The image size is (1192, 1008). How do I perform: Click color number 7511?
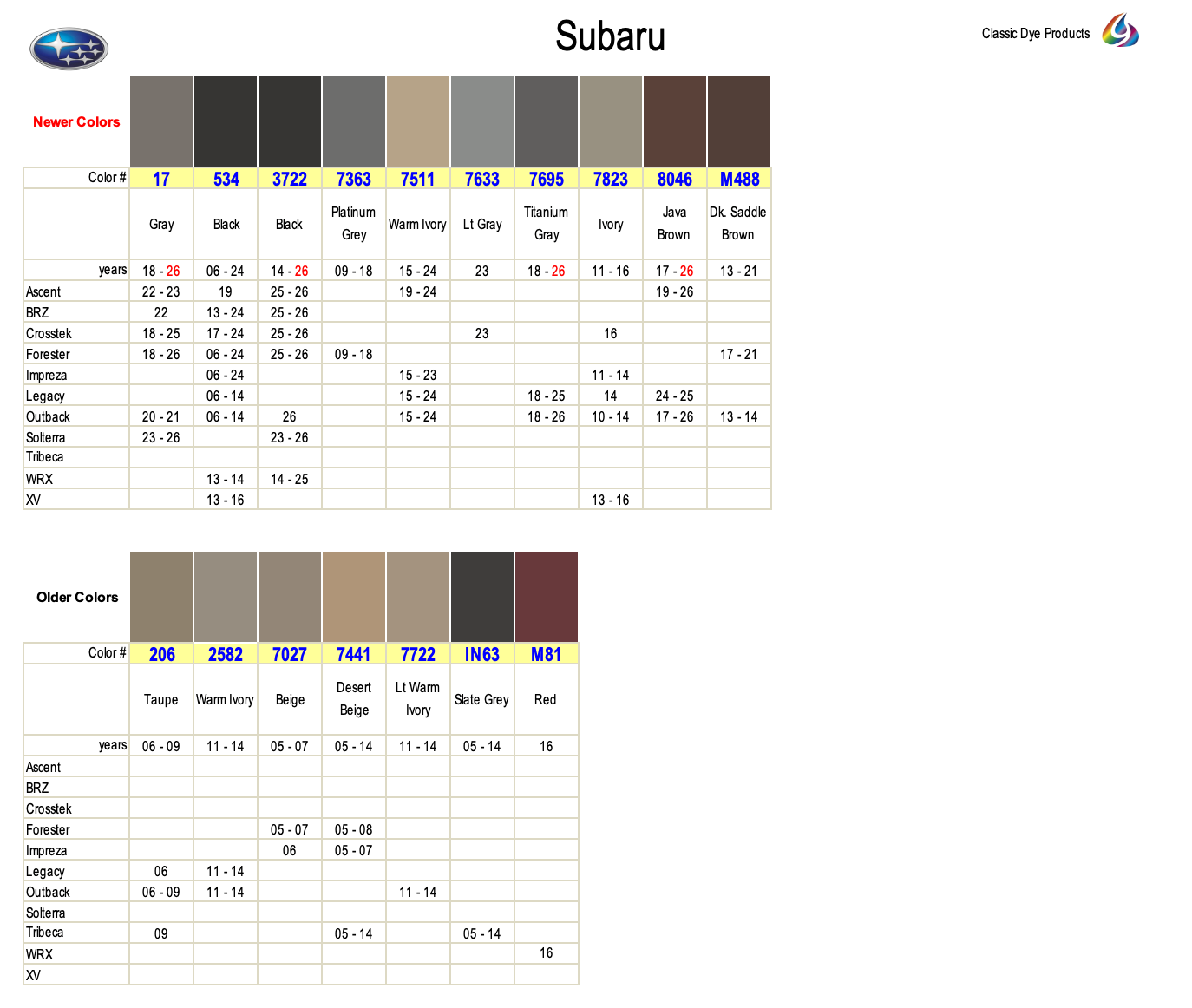pyautogui.click(x=418, y=179)
